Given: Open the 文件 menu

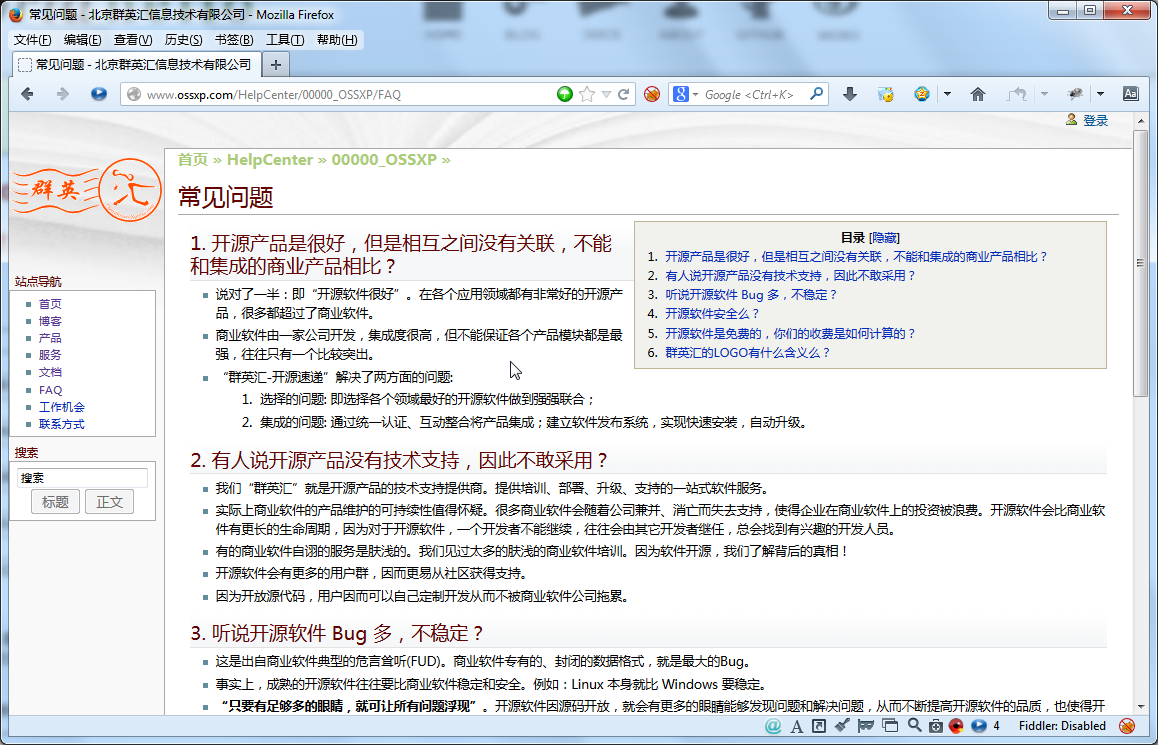Looking at the screenshot, I should 32,40.
